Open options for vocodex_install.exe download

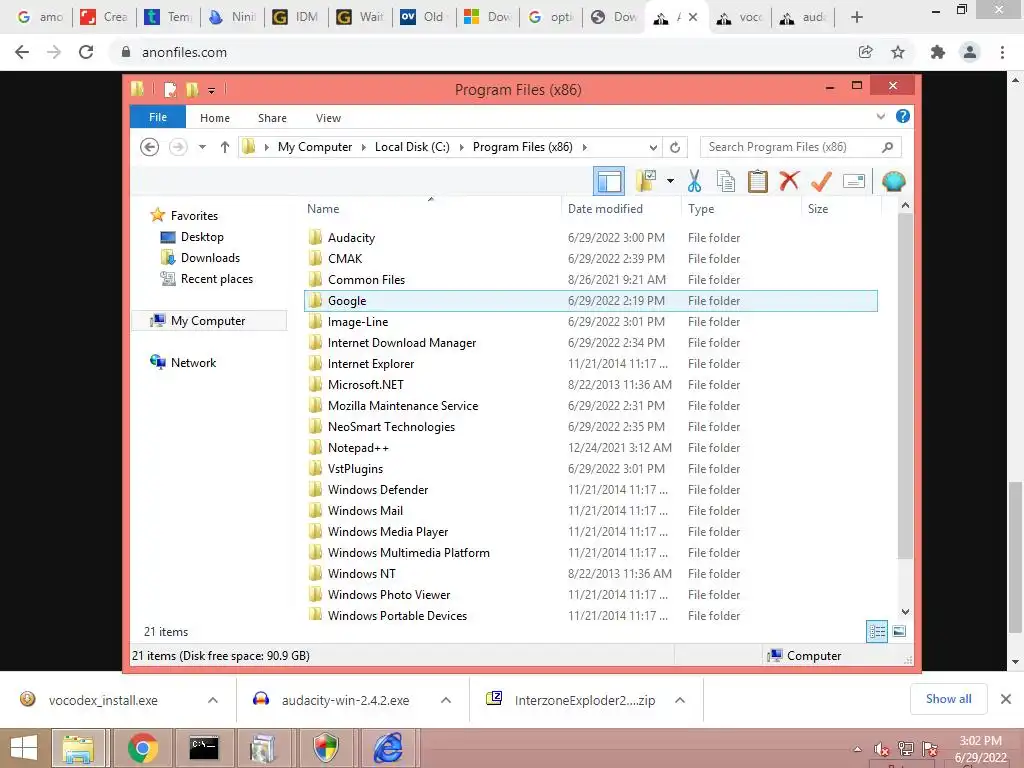coord(213,700)
